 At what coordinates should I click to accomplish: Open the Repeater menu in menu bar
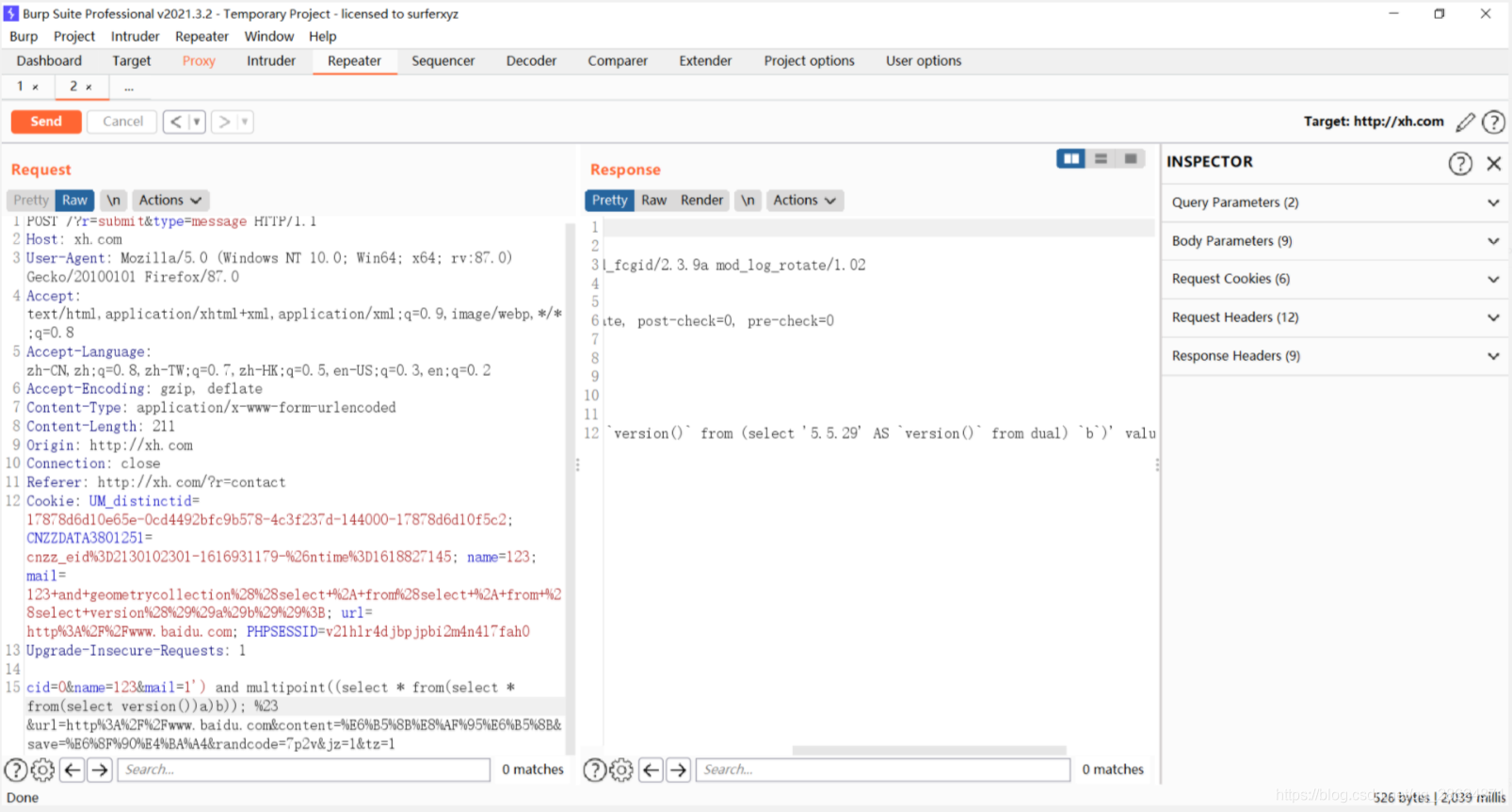pyautogui.click(x=201, y=37)
